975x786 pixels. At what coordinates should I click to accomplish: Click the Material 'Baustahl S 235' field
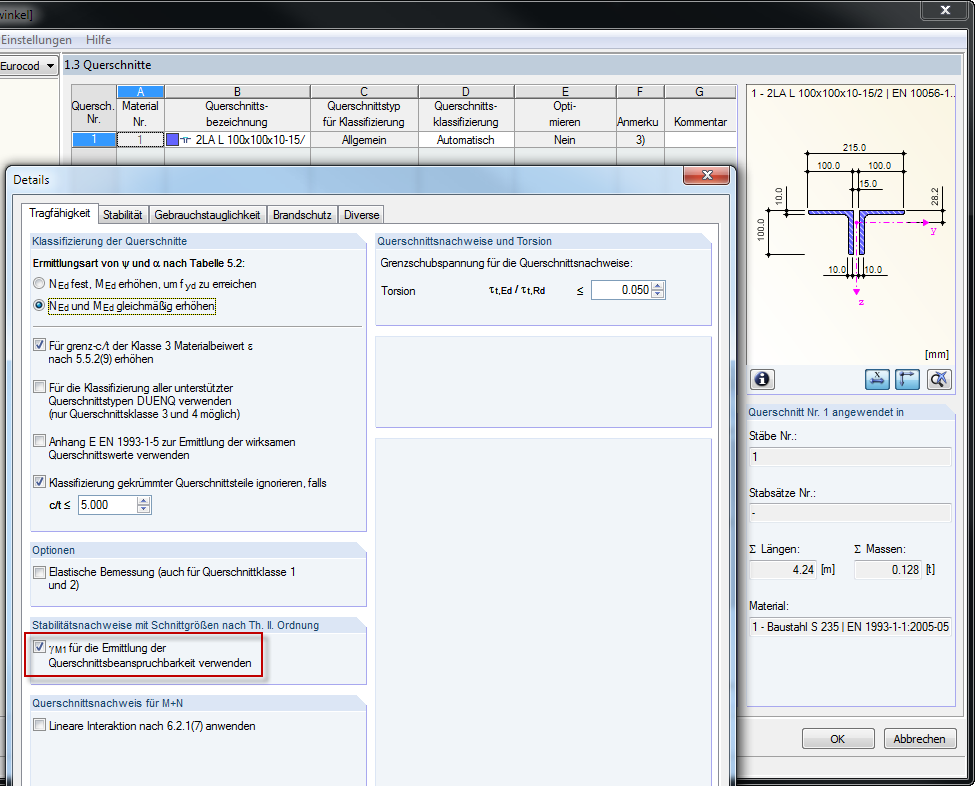[850, 627]
